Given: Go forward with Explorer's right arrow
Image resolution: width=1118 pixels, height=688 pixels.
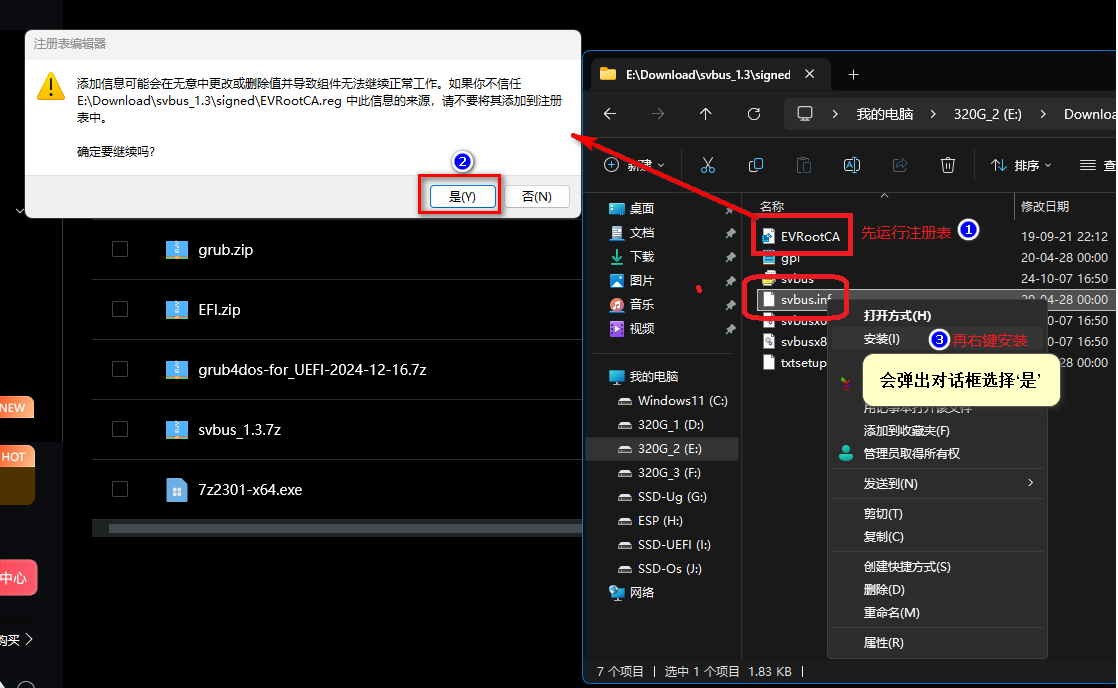Looking at the screenshot, I should click(657, 114).
